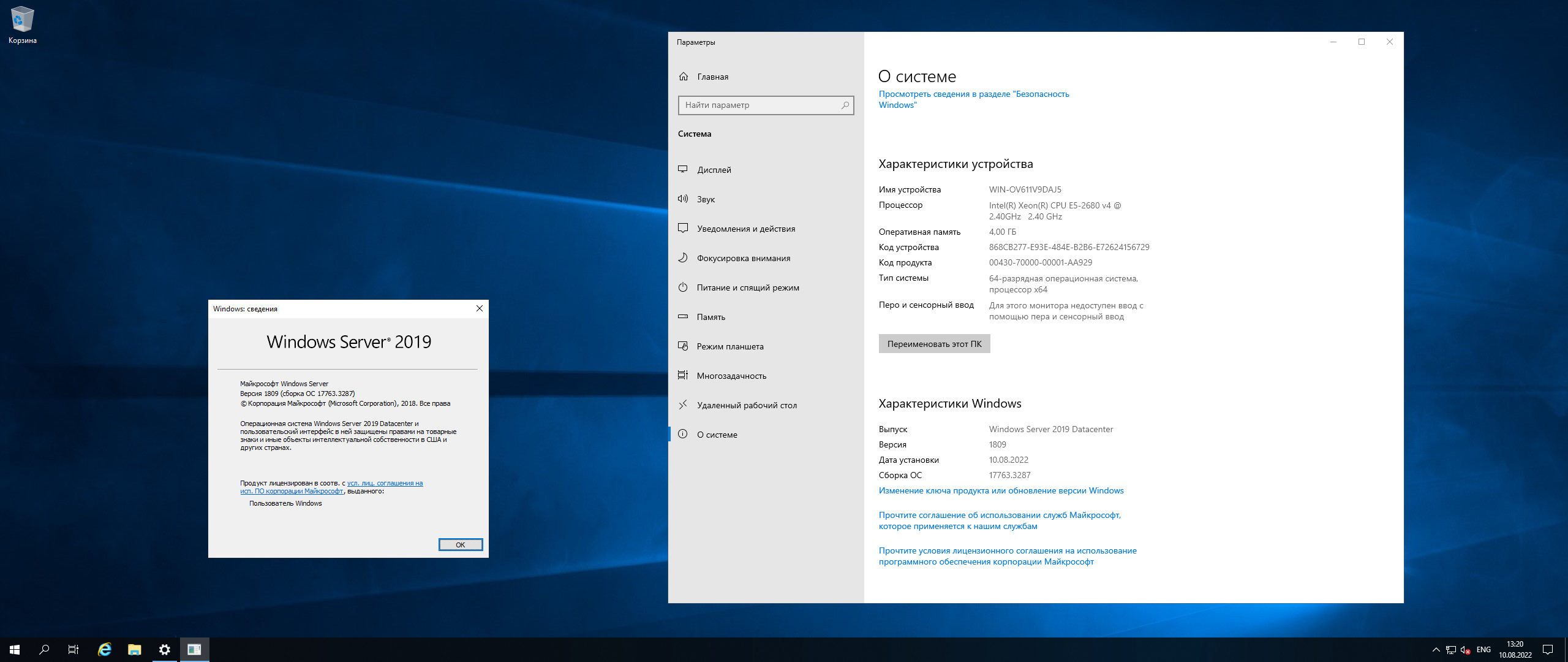Maximize the Параметры window
The width and height of the screenshot is (1568, 662).
coord(1361,42)
